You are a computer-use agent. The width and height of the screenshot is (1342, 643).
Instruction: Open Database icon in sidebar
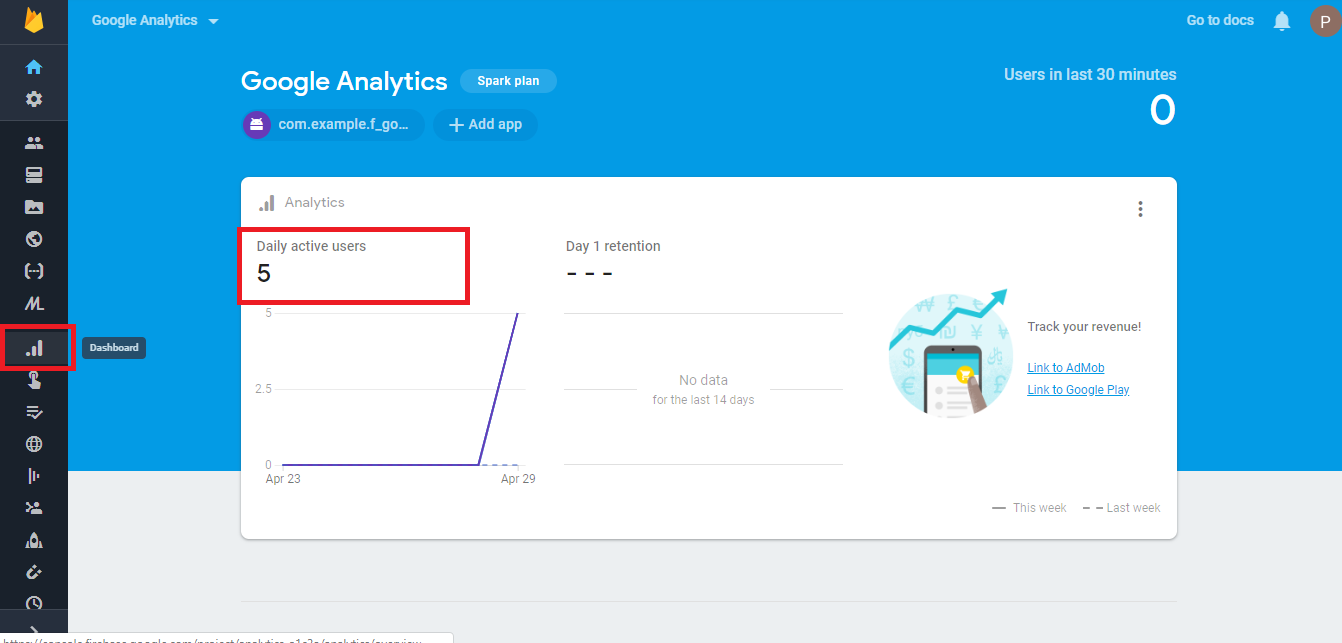(x=34, y=175)
